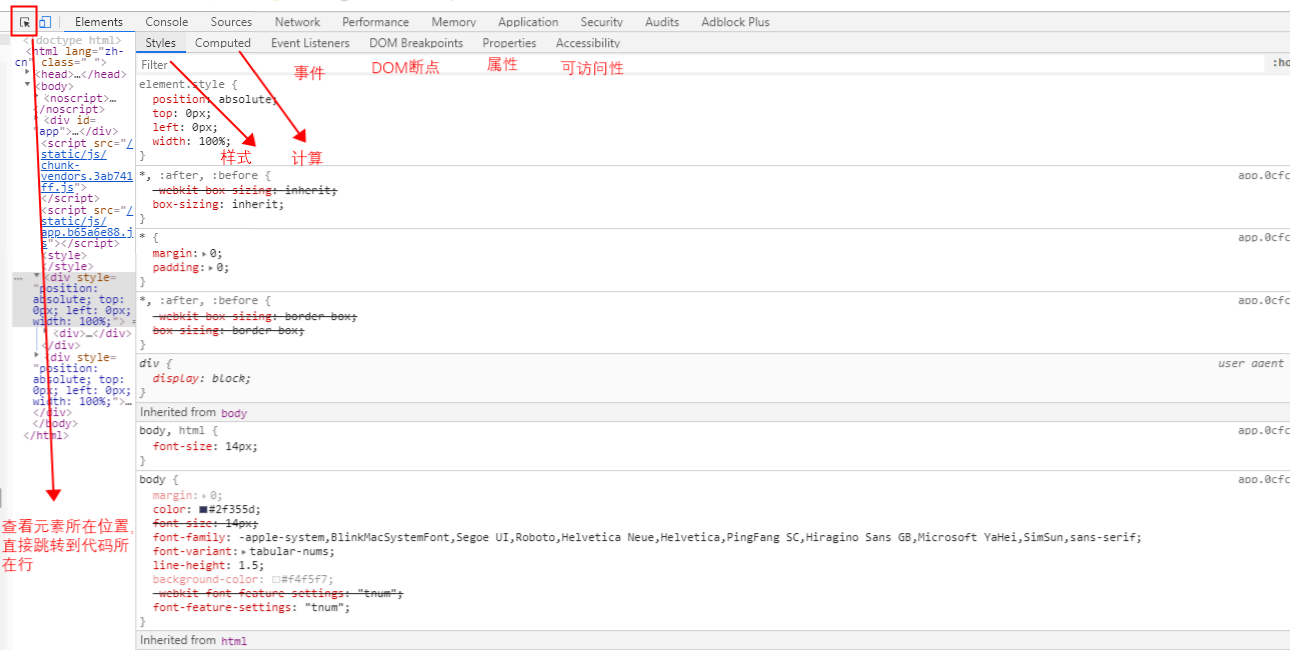Open the DOM Breakpoints sub-tab
Screen dimensions: 1290x650
point(416,43)
